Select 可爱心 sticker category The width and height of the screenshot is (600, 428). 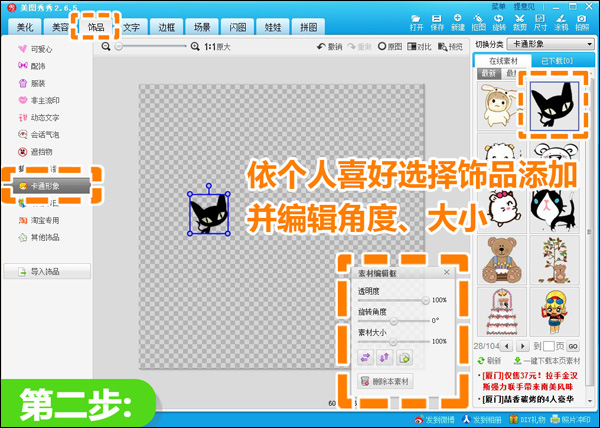coord(36,49)
